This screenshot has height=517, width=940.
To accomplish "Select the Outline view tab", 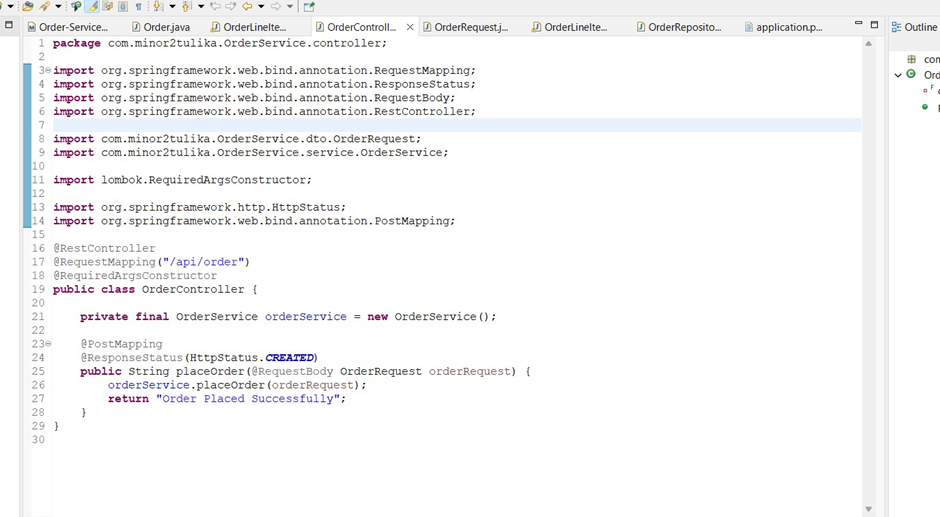I will coord(918,27).
